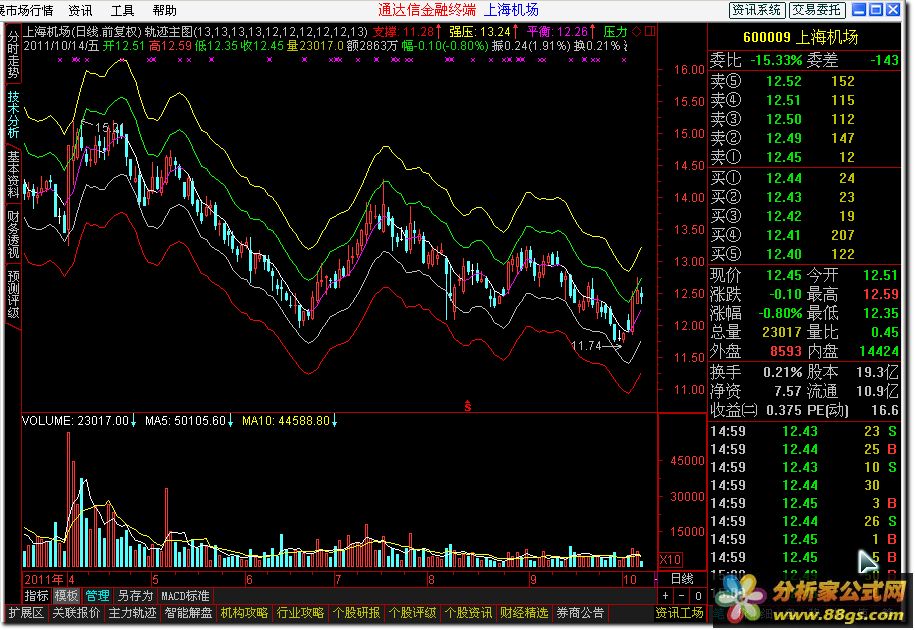Open the 关联报价 bottom tab
This screenshot has height=630, width=915.
(x=76, y=613)
